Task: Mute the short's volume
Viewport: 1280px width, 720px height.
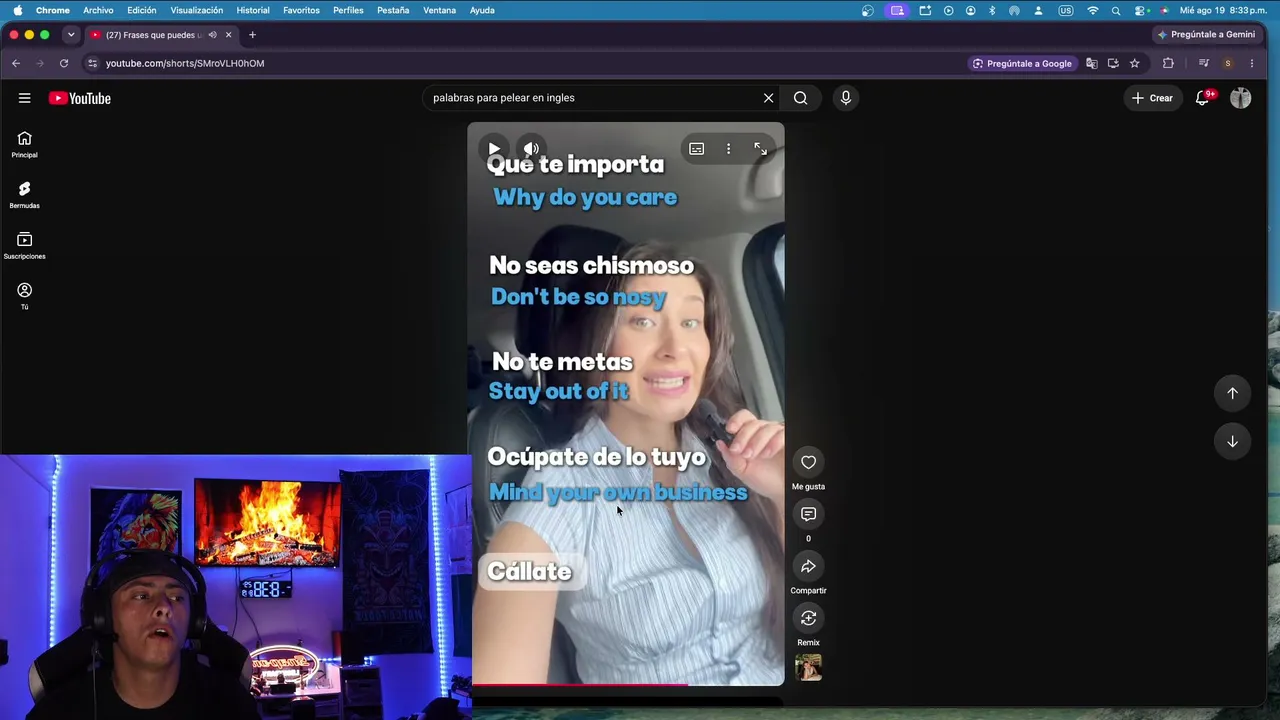Action: [531, 149]
